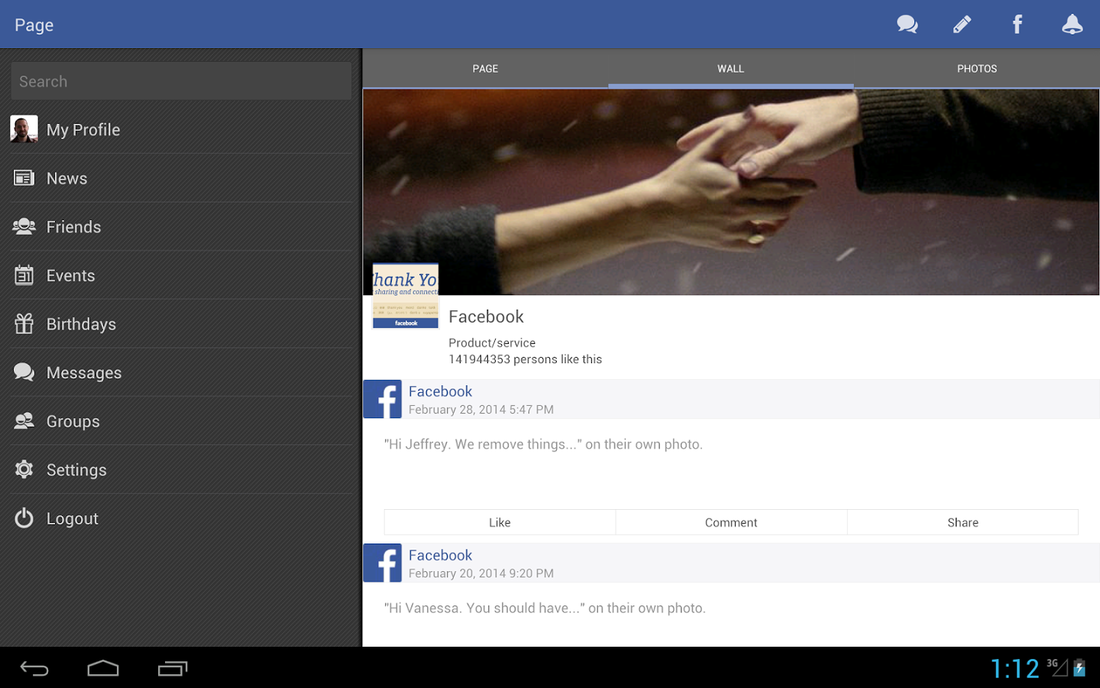1100x688 pixels.
Task: Share the 'Hi Jeffrey' post
Action: (x=962, y=522)
